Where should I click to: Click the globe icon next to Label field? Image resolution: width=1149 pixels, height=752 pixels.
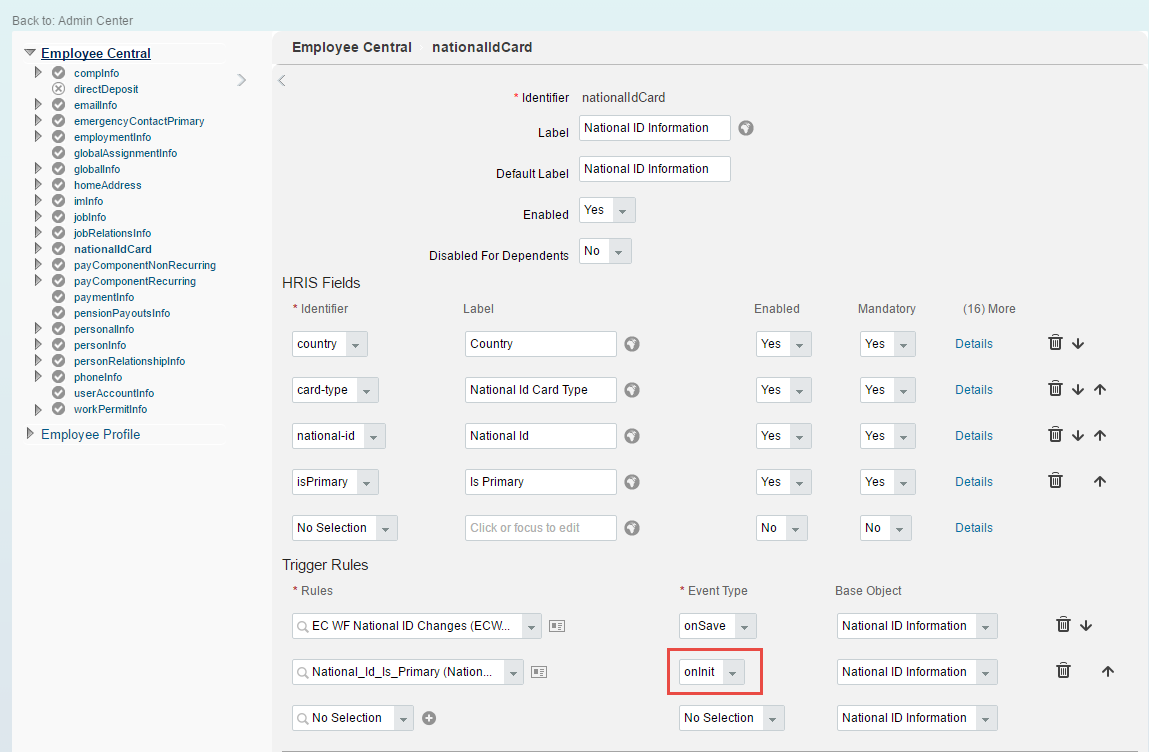coord(745,128)
